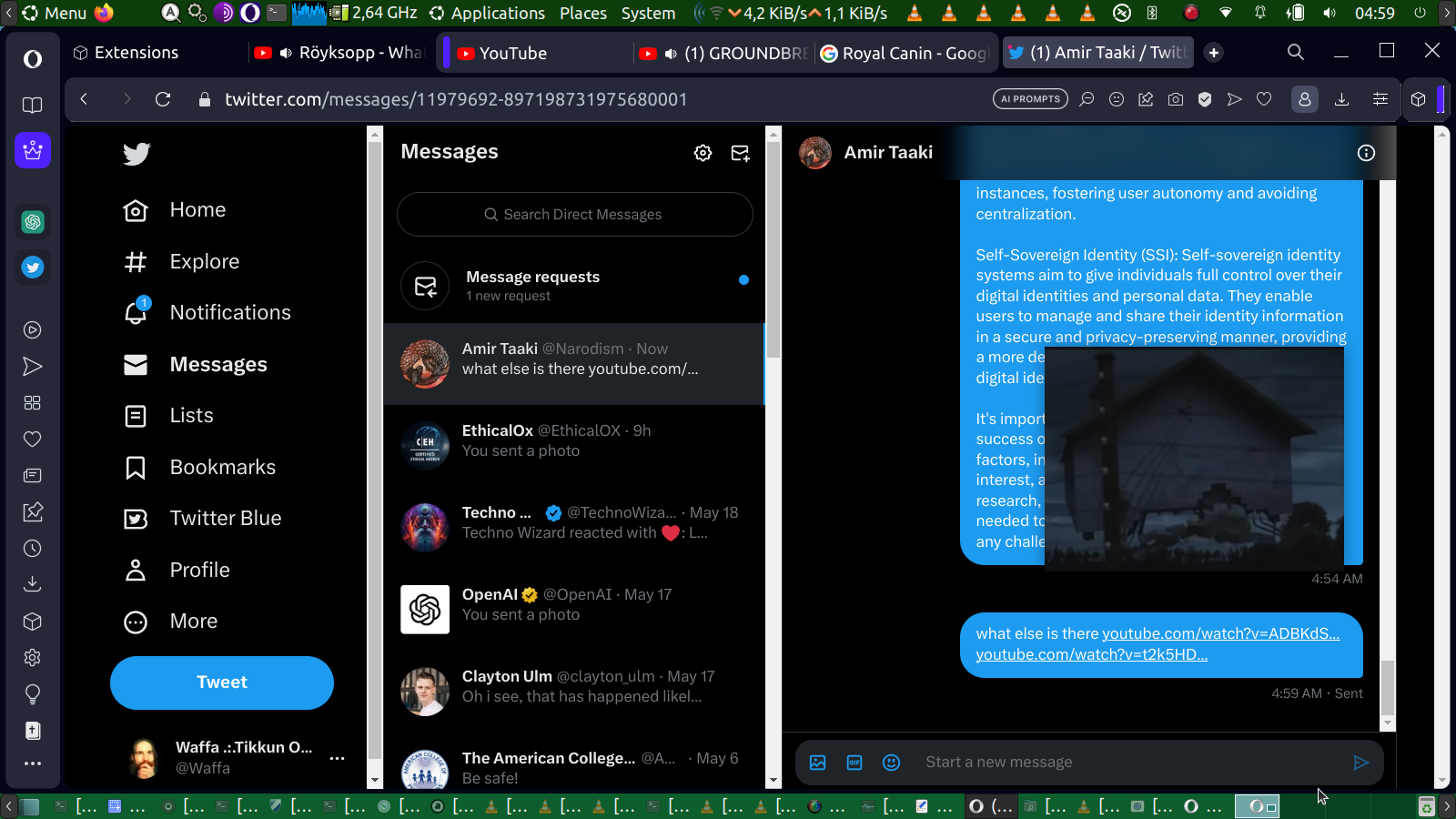Open the Waffa account options menu
Image resolution: width=1456 pixels, height=819 pixels.
337,758
